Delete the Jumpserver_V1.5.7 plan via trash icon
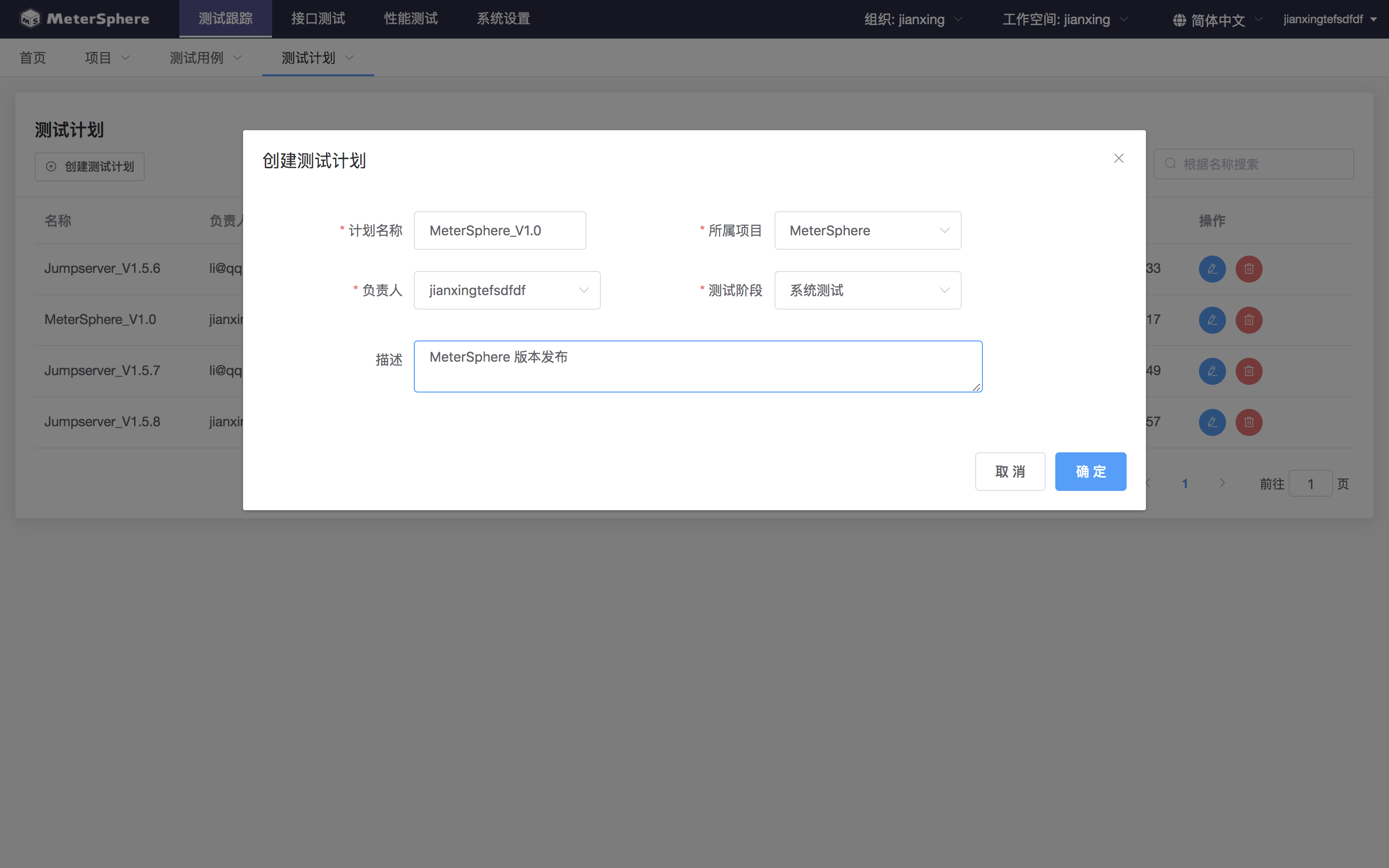 point(1249,371)
